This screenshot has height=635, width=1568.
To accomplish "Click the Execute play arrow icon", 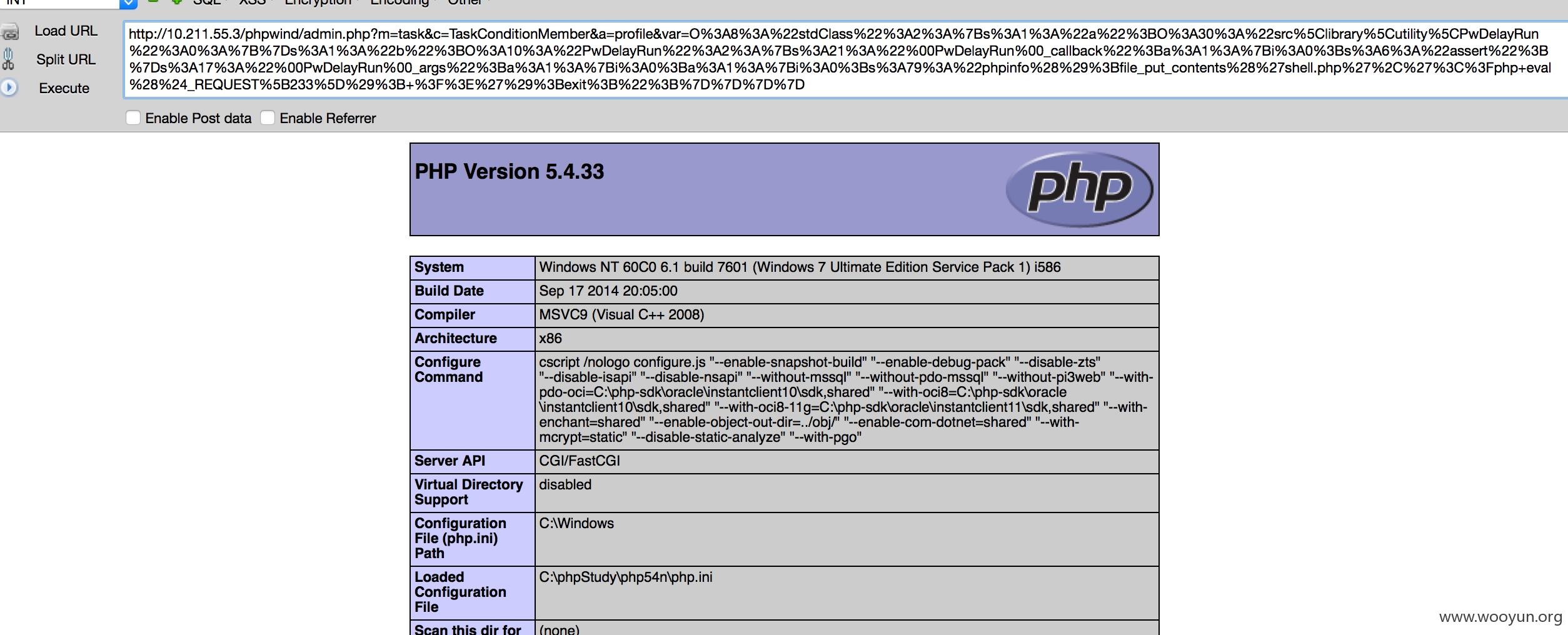I will [x=9, y=87].
